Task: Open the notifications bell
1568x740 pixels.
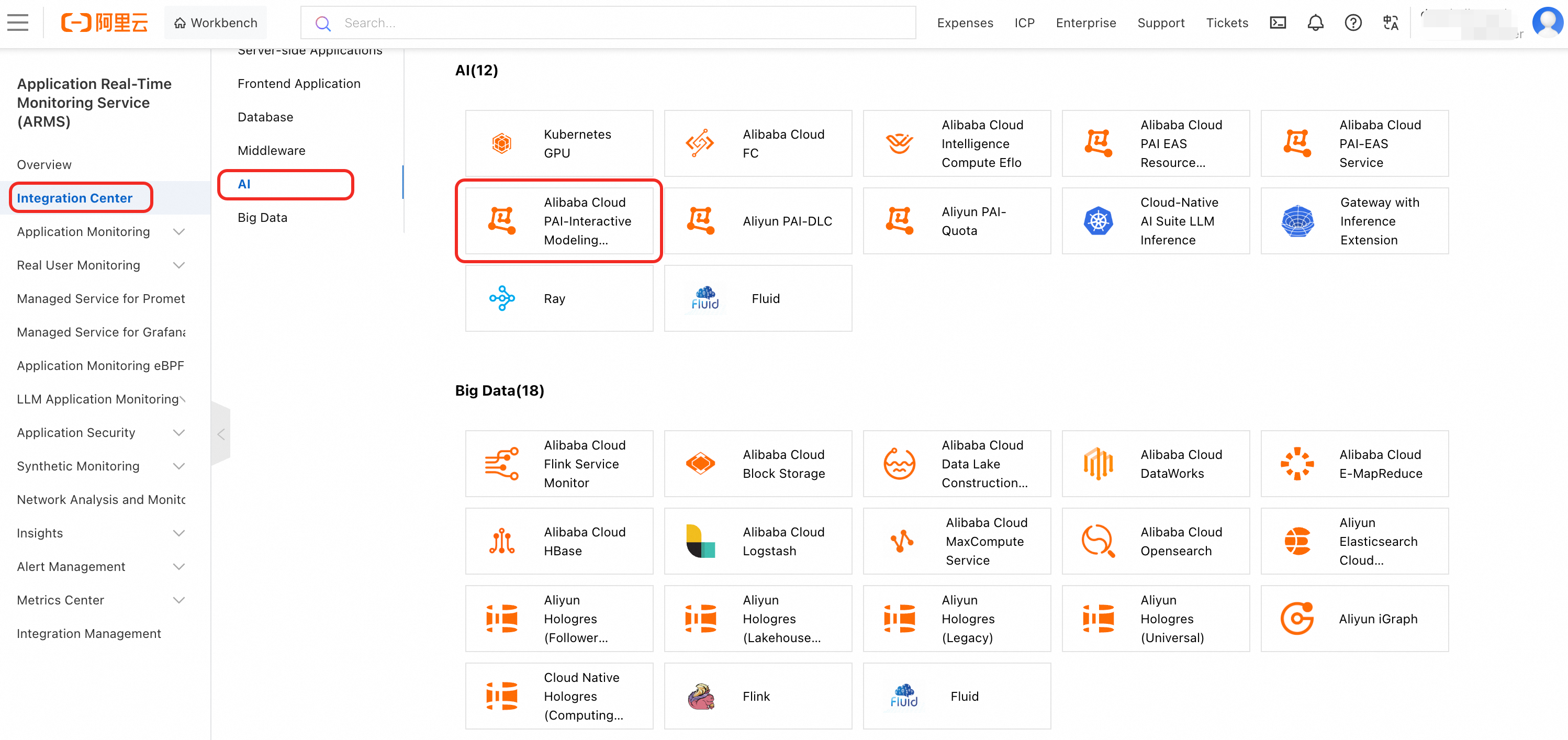Action: click(1315, 23)
